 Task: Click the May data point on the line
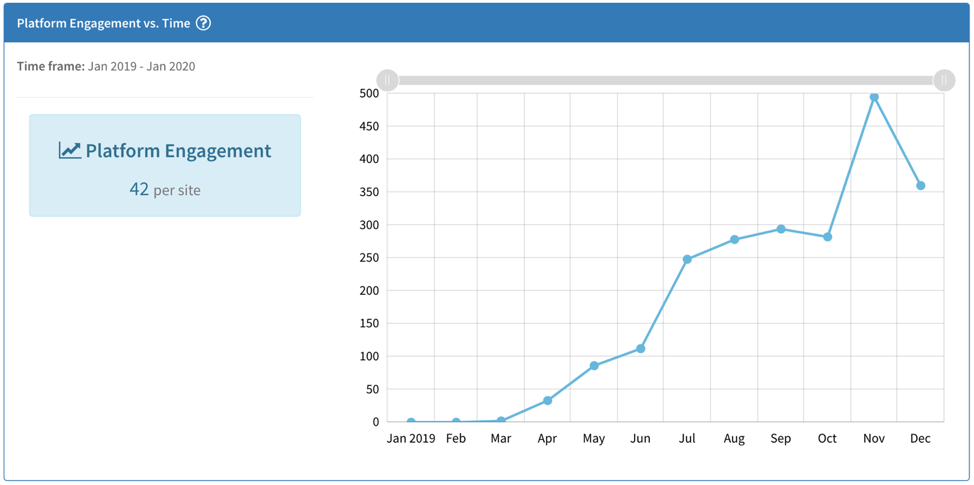point(594,366)
